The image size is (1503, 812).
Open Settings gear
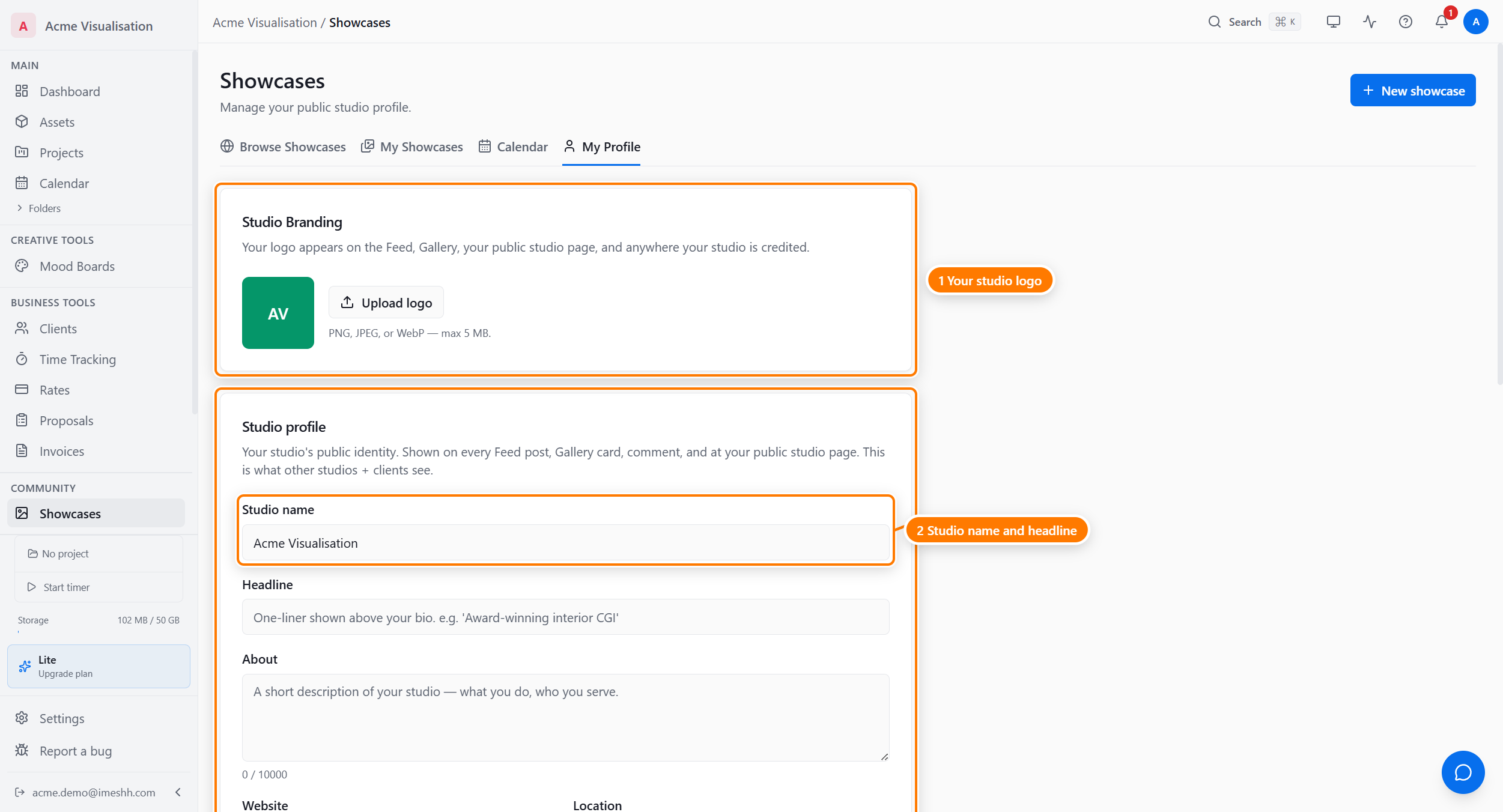pyautogui.click(x=22, y=718)
